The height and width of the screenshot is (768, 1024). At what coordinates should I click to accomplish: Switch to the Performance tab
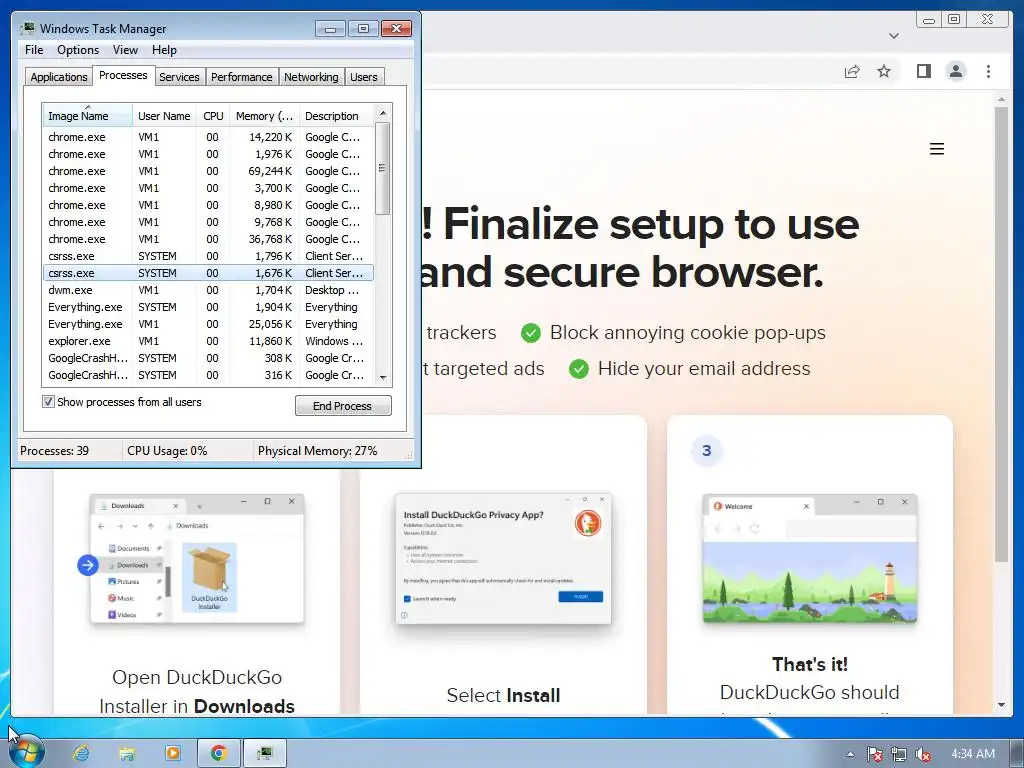(x=241, y=77)
